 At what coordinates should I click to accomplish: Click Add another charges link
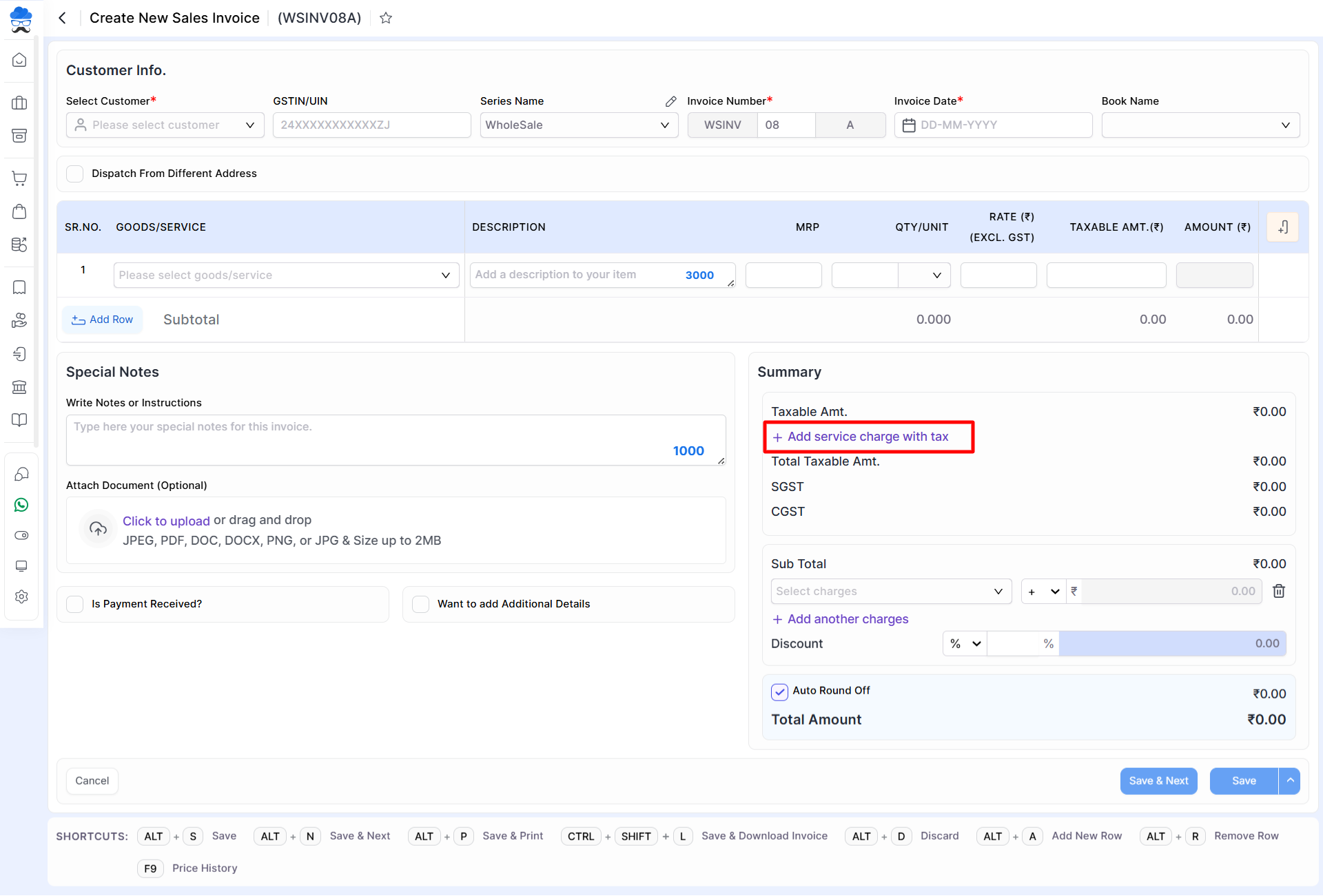pos(841,619)
